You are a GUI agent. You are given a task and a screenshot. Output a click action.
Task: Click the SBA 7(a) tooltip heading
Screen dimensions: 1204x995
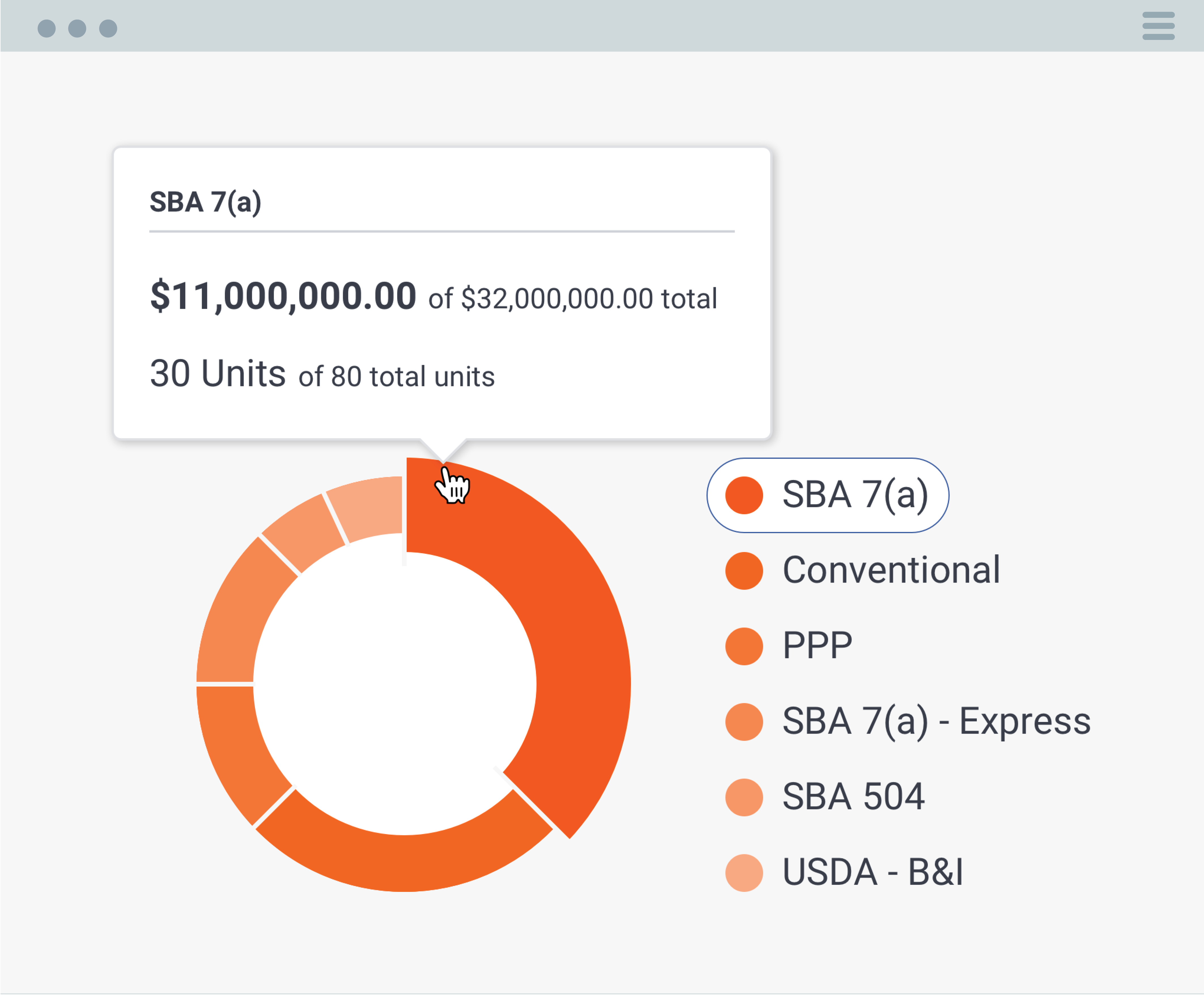click(x=205, y=202)
